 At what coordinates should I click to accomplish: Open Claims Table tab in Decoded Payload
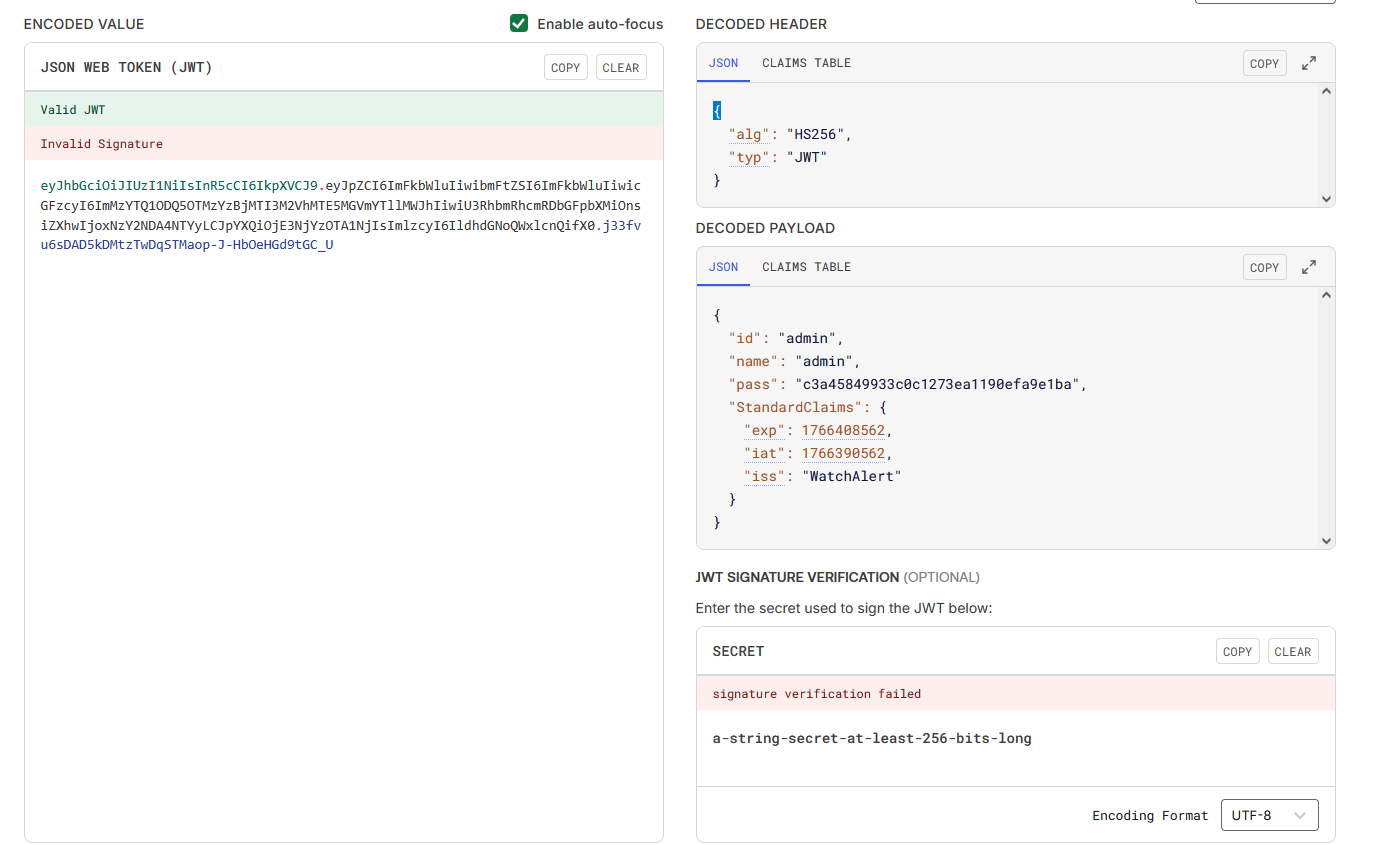[x=806, y=267]
